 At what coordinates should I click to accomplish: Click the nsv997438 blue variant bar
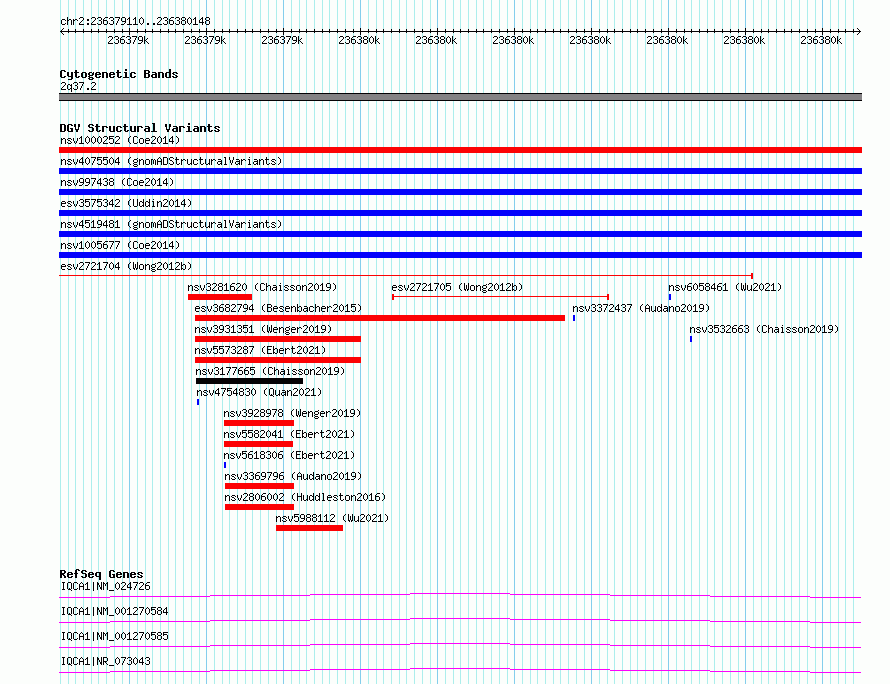(460, 192)
